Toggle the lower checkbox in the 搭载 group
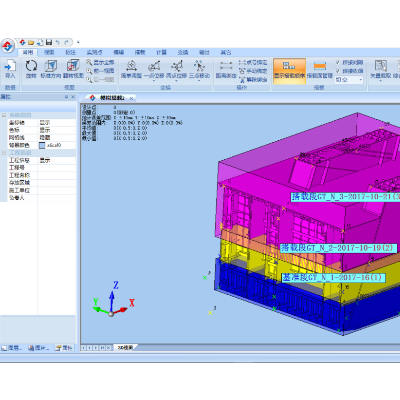 338,71
